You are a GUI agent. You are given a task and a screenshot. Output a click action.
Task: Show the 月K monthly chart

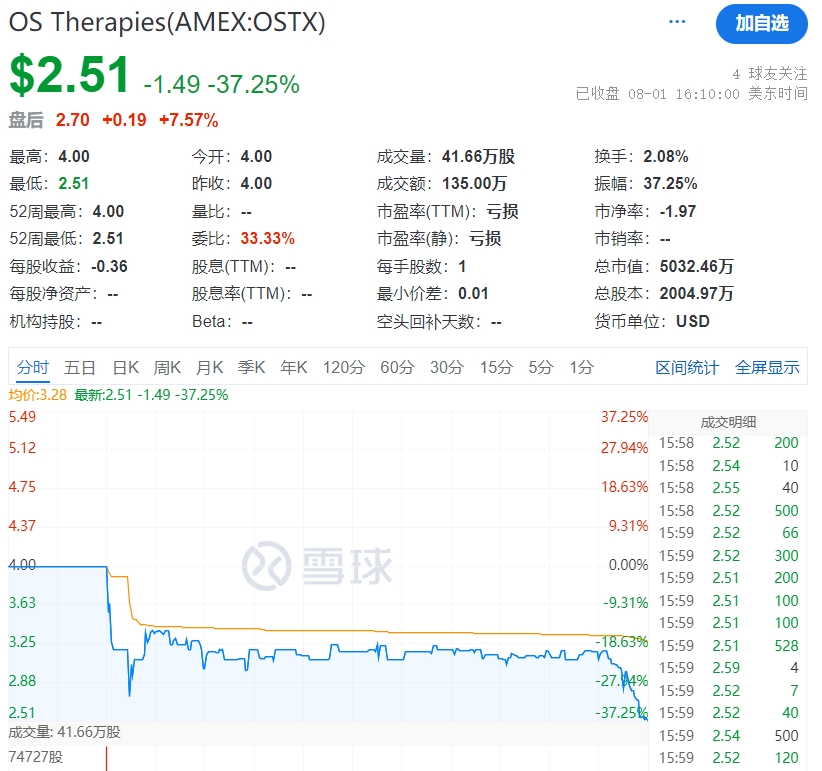pyautogui.click(x=209, y=367)
